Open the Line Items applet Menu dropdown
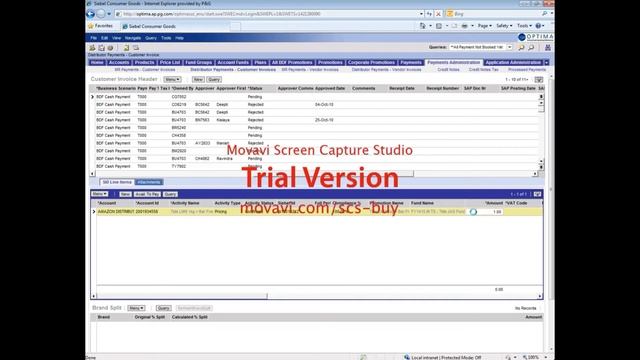The height and width of the screenshot is (360, 640). [x=100, y=194]
